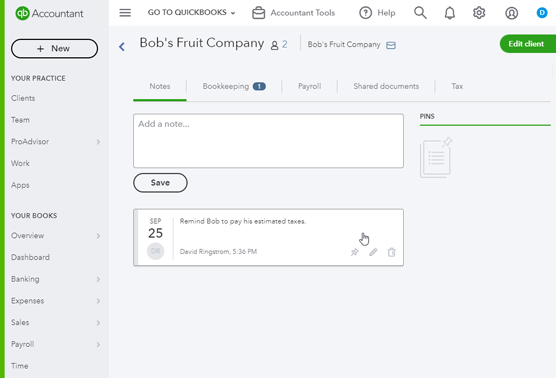Click the Help label
The height and width of the screenshot is (378, 556).
(386, 13)
